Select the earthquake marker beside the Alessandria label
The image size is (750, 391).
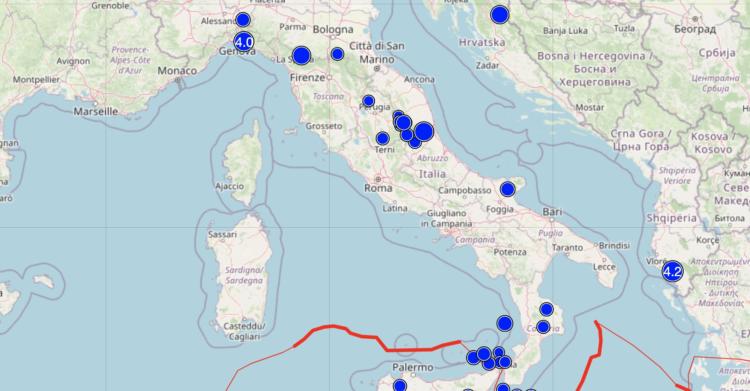pyautogui.click(x=243, y=20)
